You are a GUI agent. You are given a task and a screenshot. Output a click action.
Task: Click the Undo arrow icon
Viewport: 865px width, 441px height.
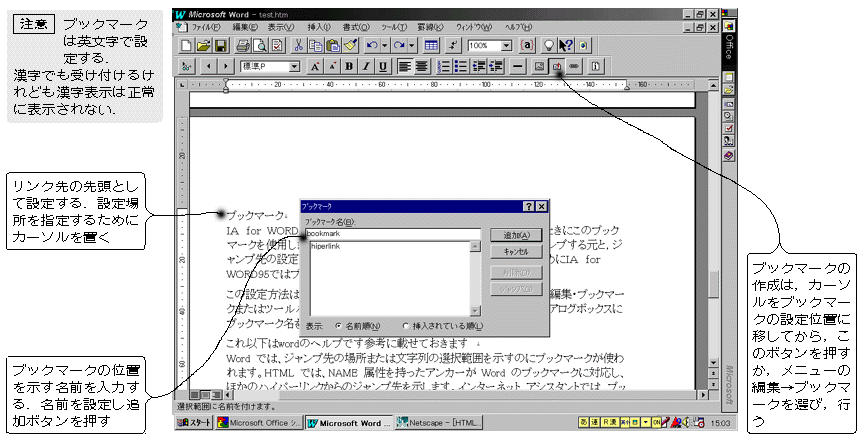coord(372,45)
